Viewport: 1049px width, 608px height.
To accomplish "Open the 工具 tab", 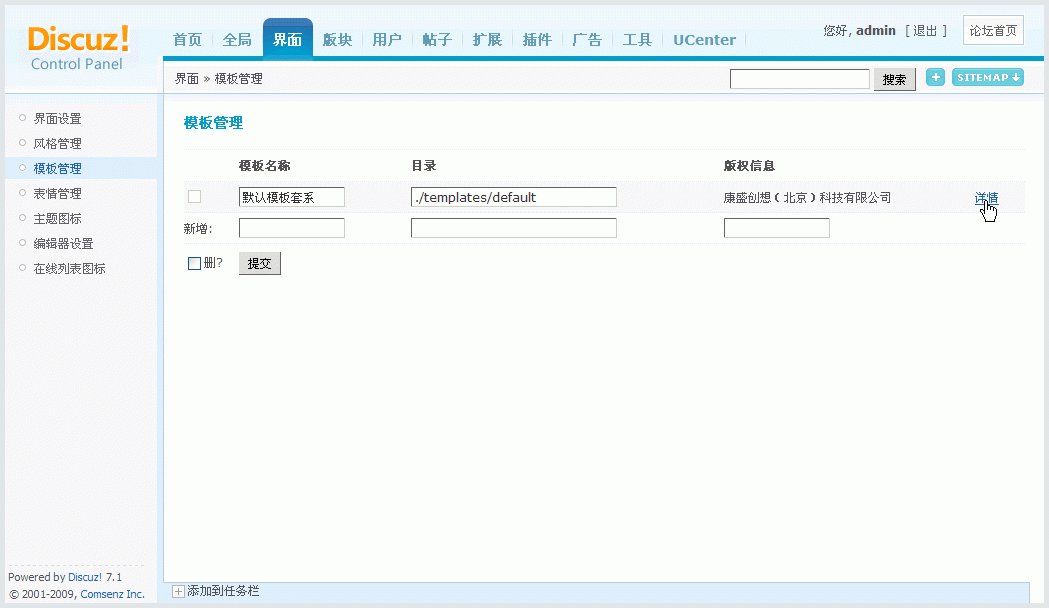I will click(637, 40).
